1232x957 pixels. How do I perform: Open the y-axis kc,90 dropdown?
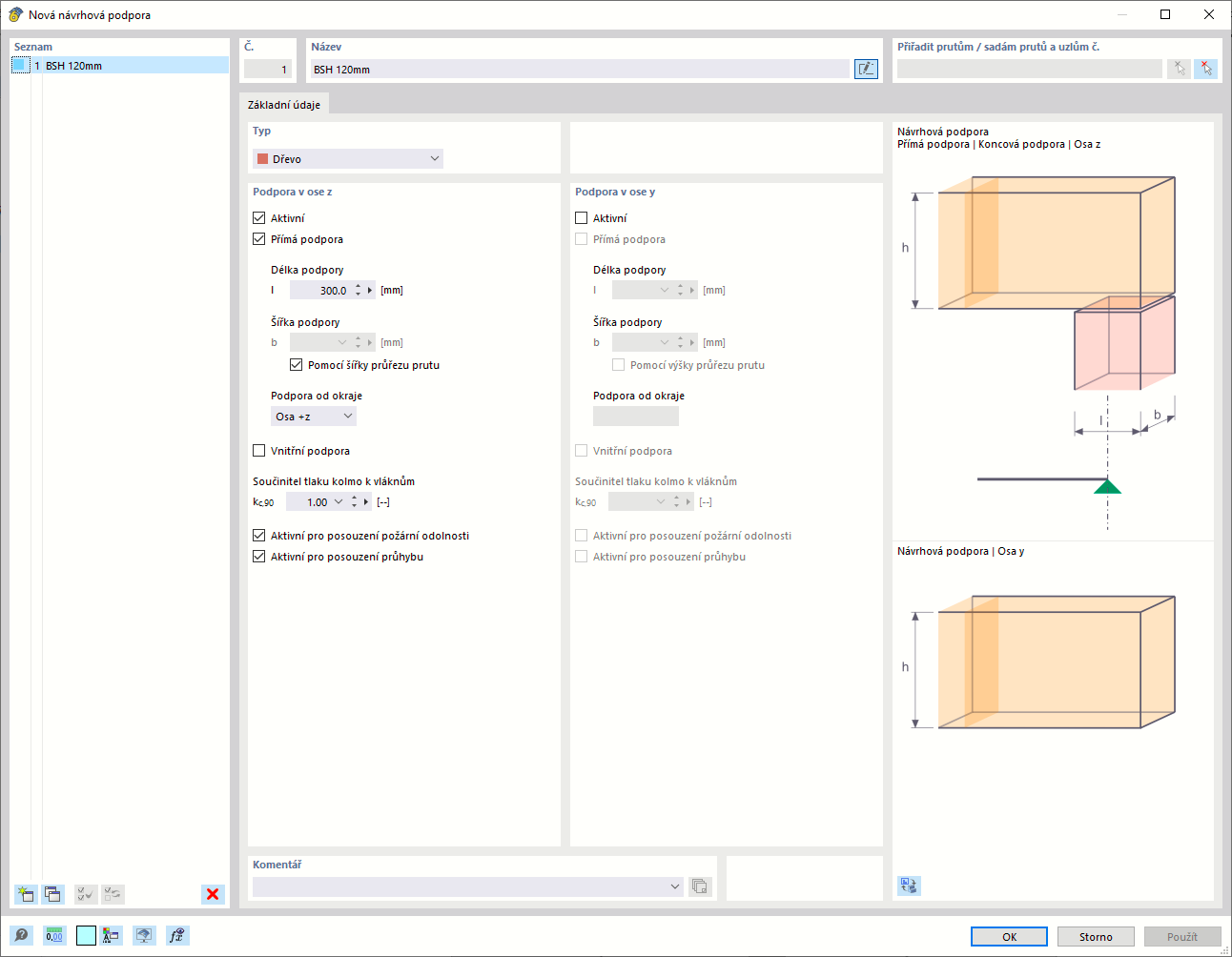(x=661, y=502)
